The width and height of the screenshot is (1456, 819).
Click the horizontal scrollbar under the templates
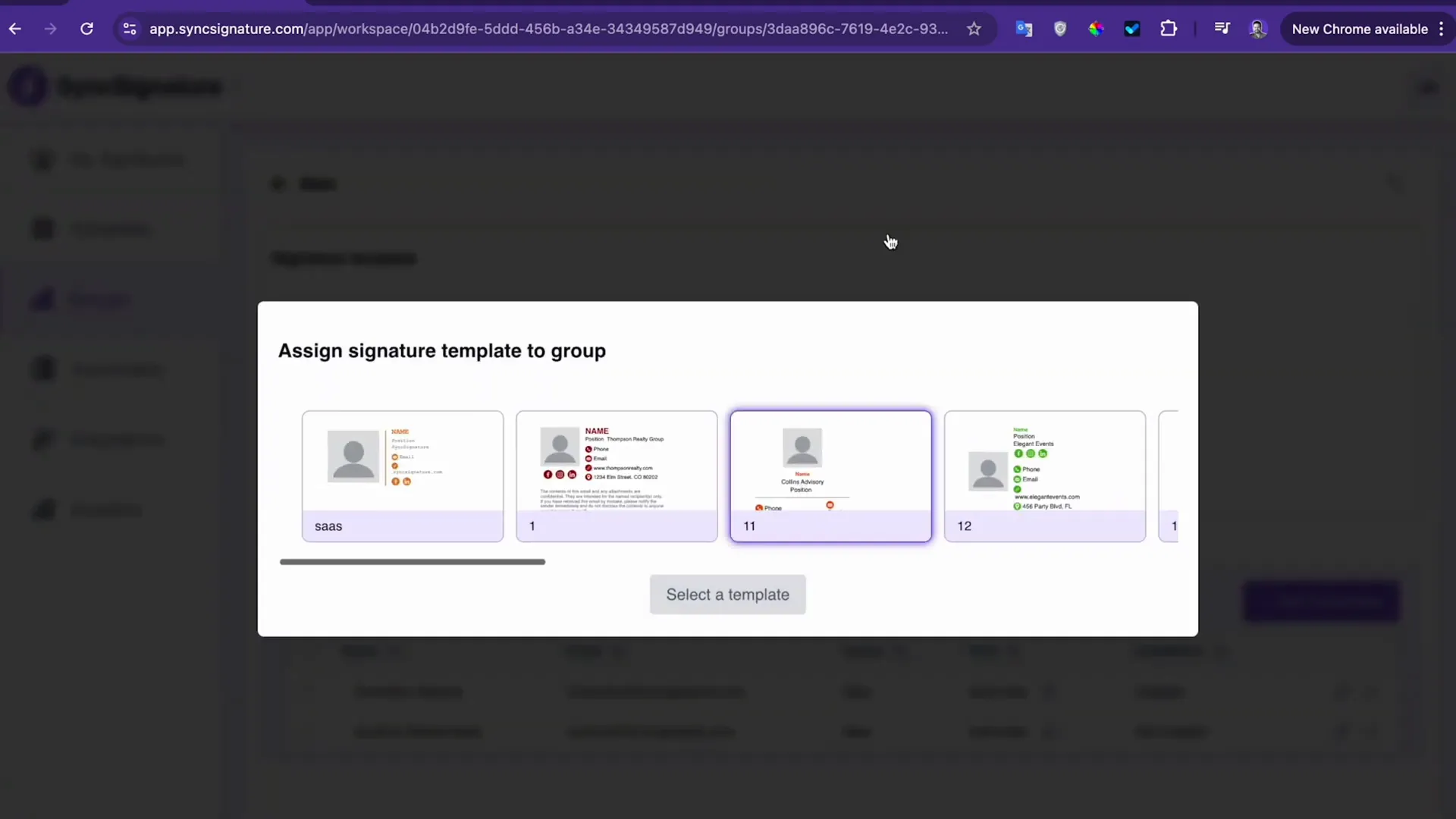(x=413, y=562)
